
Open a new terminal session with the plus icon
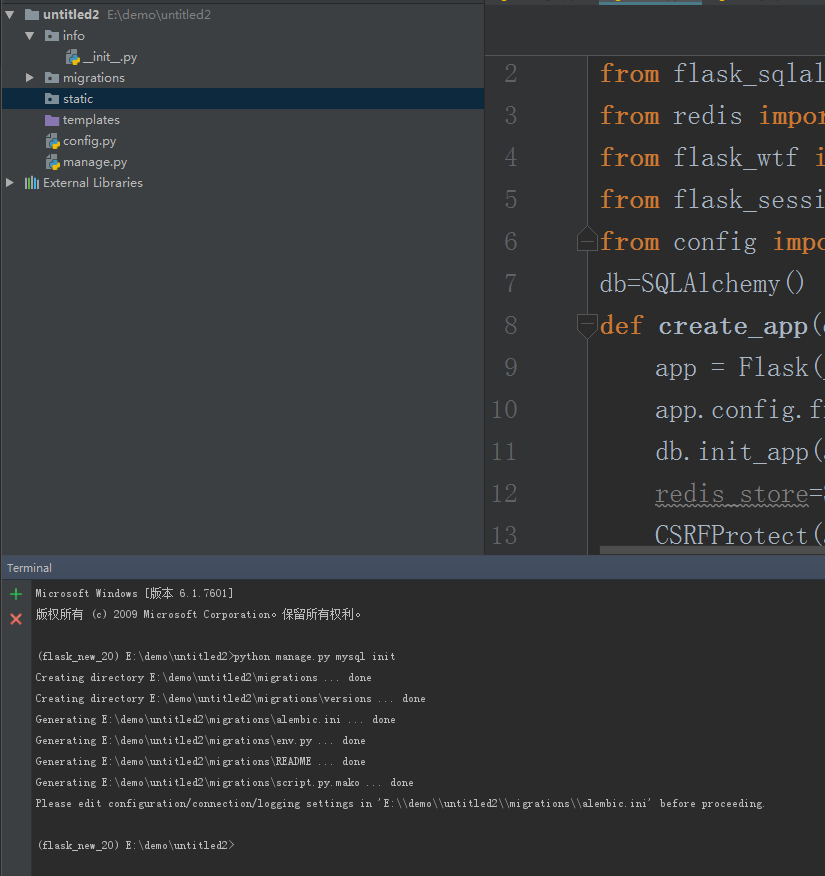(x=15, y=594)
